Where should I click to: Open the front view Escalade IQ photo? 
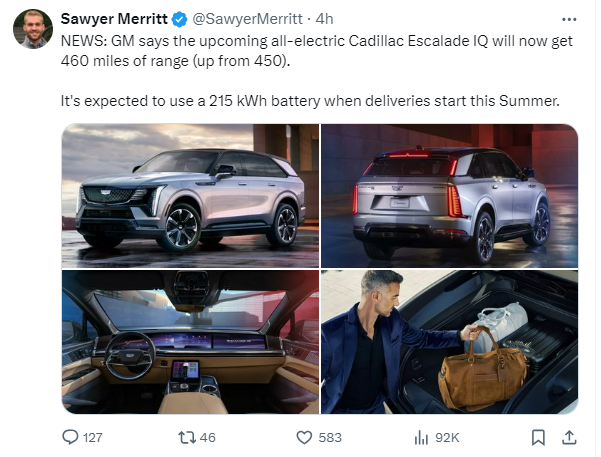[x=190, y=196]
